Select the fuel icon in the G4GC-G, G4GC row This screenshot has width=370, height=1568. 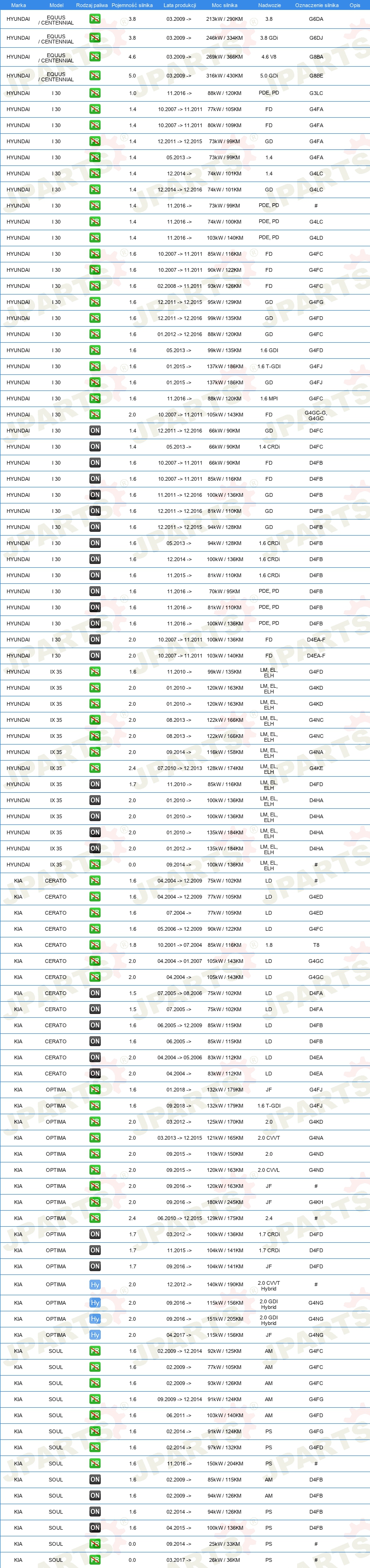[95, 415]
